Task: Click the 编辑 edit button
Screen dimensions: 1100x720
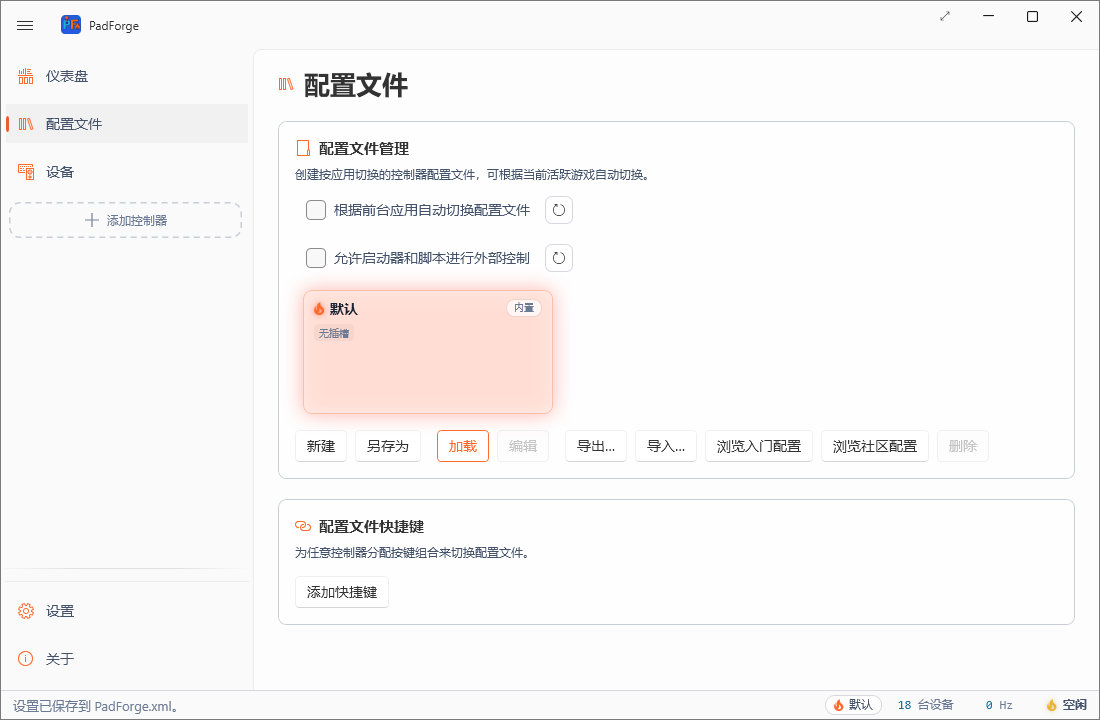Action: [x=523, y=446]
